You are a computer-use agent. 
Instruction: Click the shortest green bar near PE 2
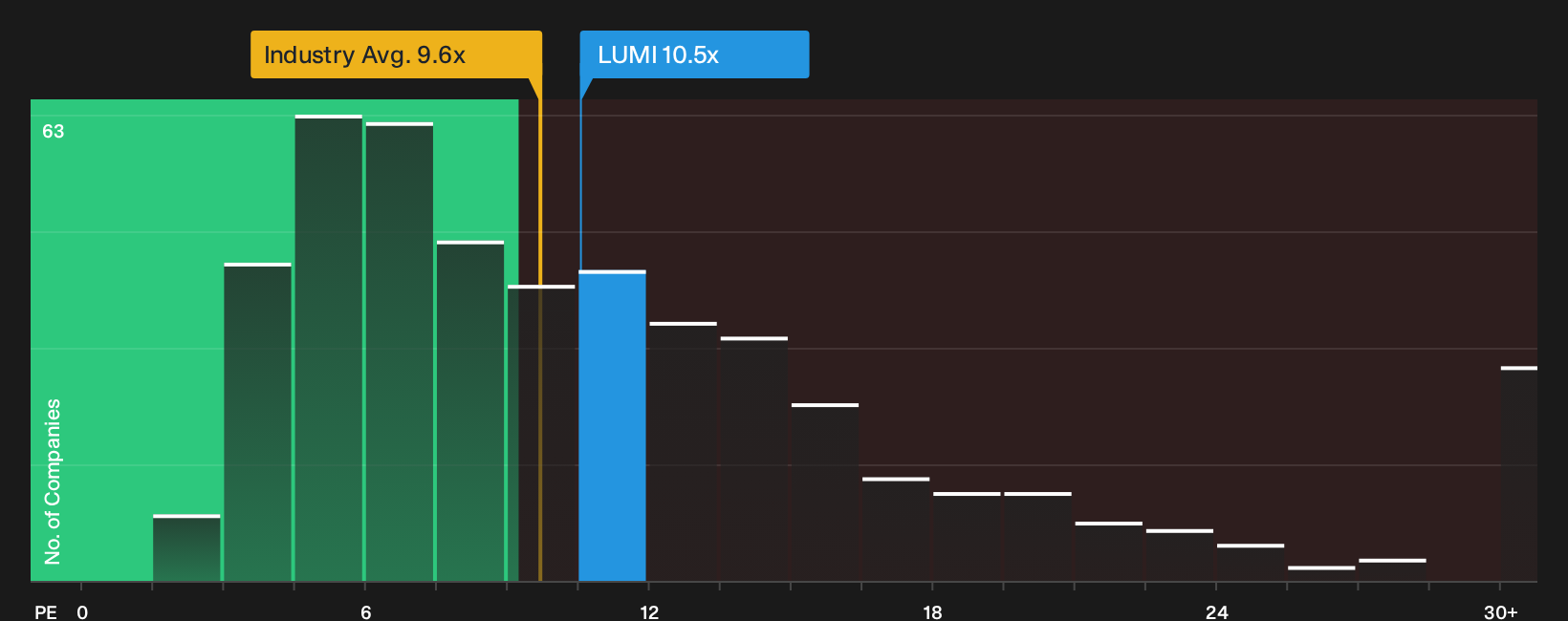coord(186,548)
